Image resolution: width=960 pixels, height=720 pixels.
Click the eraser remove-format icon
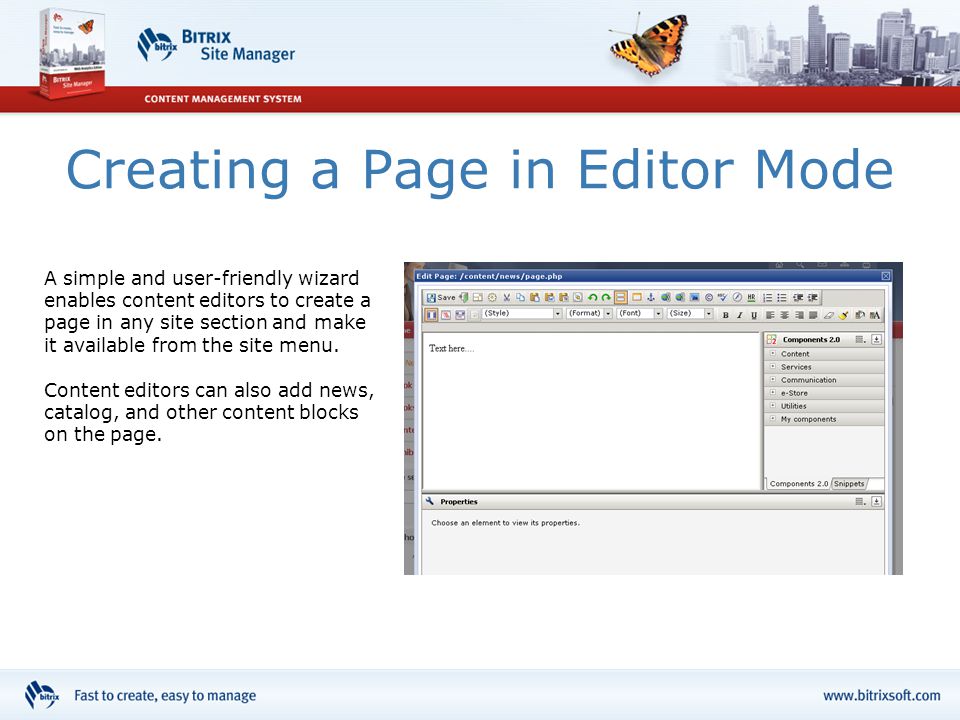(x=828, y=315)
